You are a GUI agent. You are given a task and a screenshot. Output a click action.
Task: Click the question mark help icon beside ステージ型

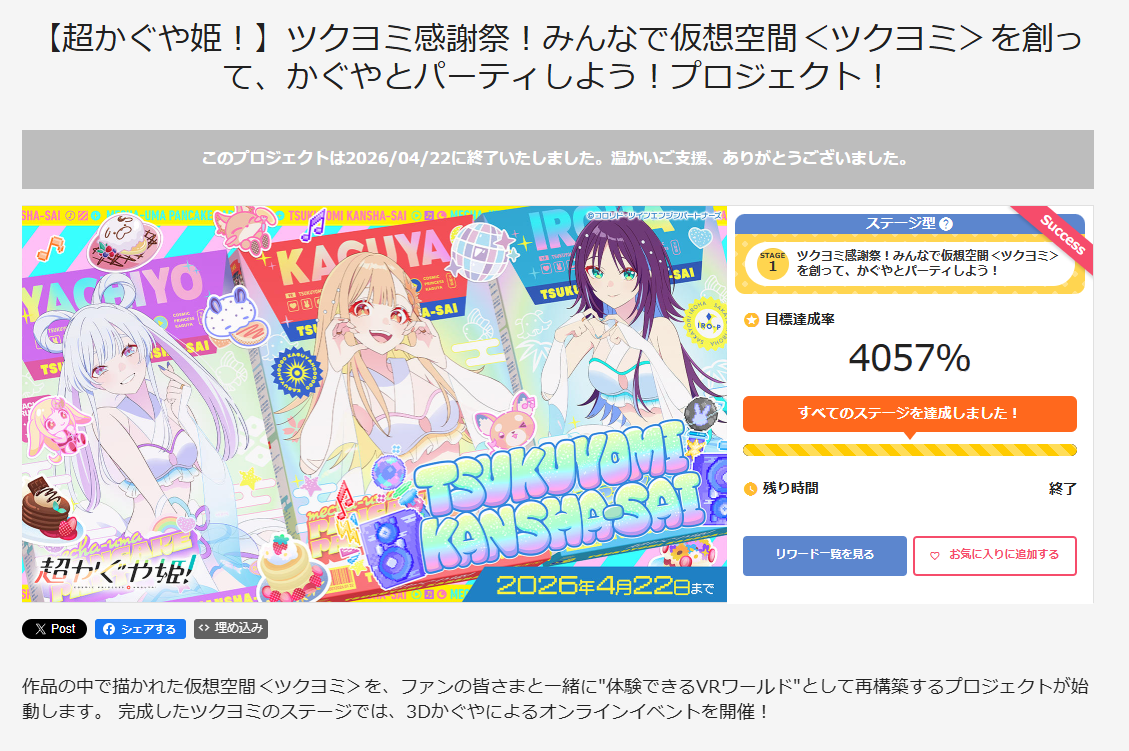coord(946,224)
